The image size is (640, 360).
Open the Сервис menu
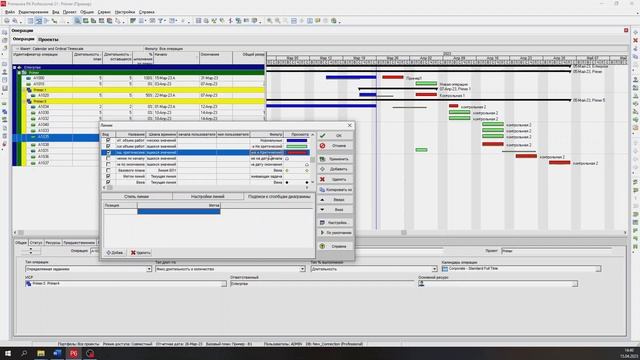[x=104, y=12]
